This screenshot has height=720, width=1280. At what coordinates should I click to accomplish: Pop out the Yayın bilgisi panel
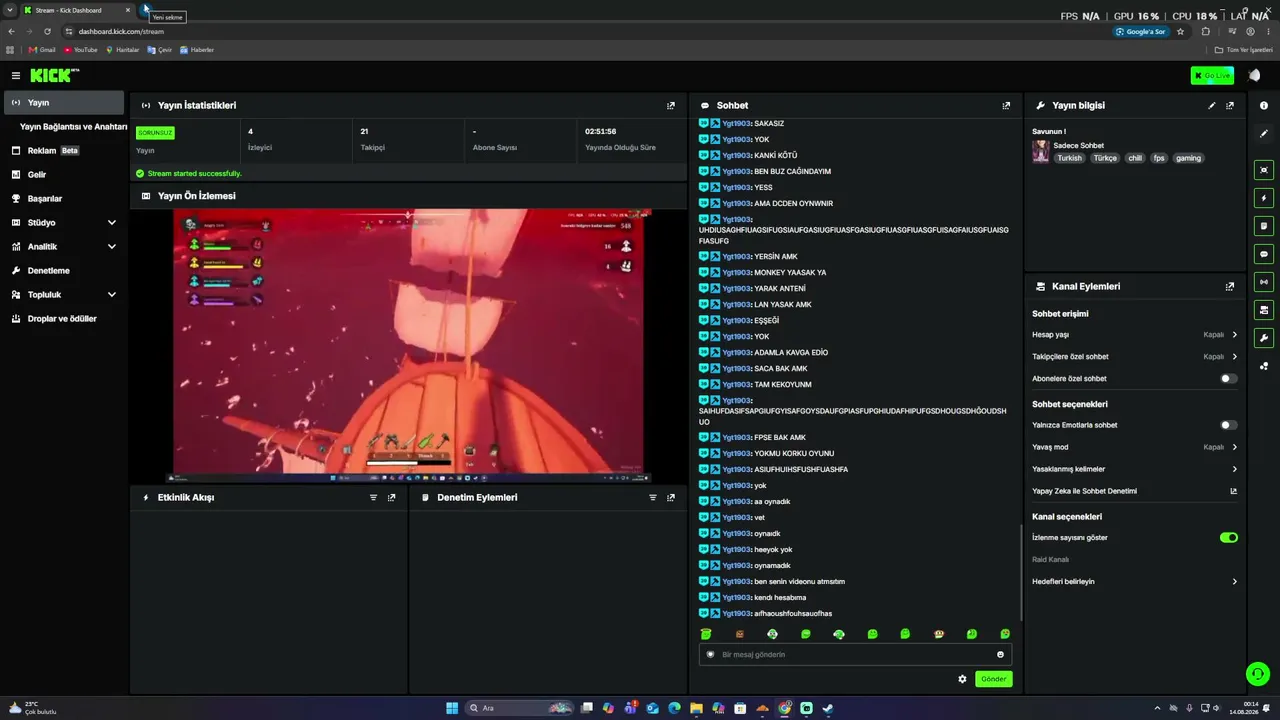click(1230, 105)
